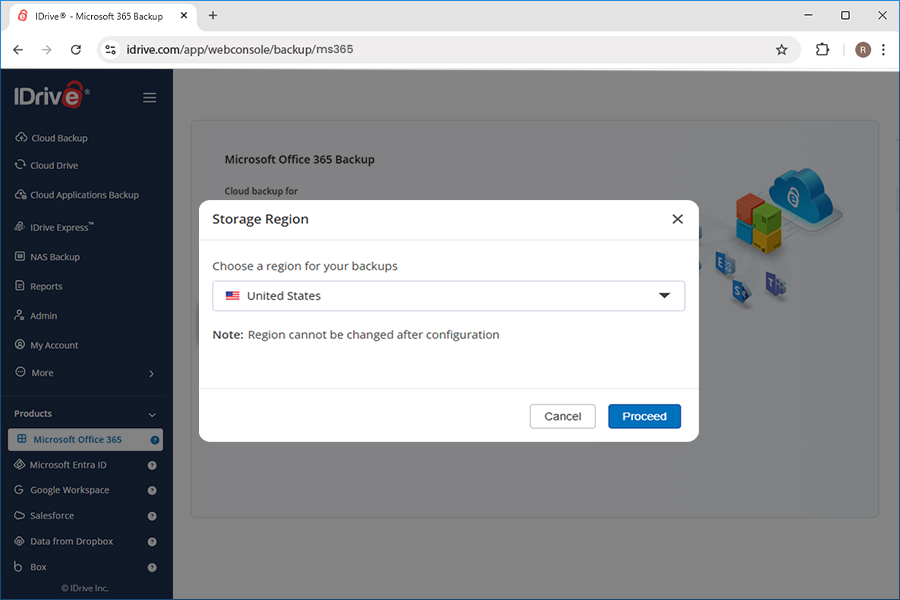The height and width of the screenshot is (600, 900).
Task: Open Cloud Drive in the sidebar
Action: pyautogui.click(x=54, y=165)
